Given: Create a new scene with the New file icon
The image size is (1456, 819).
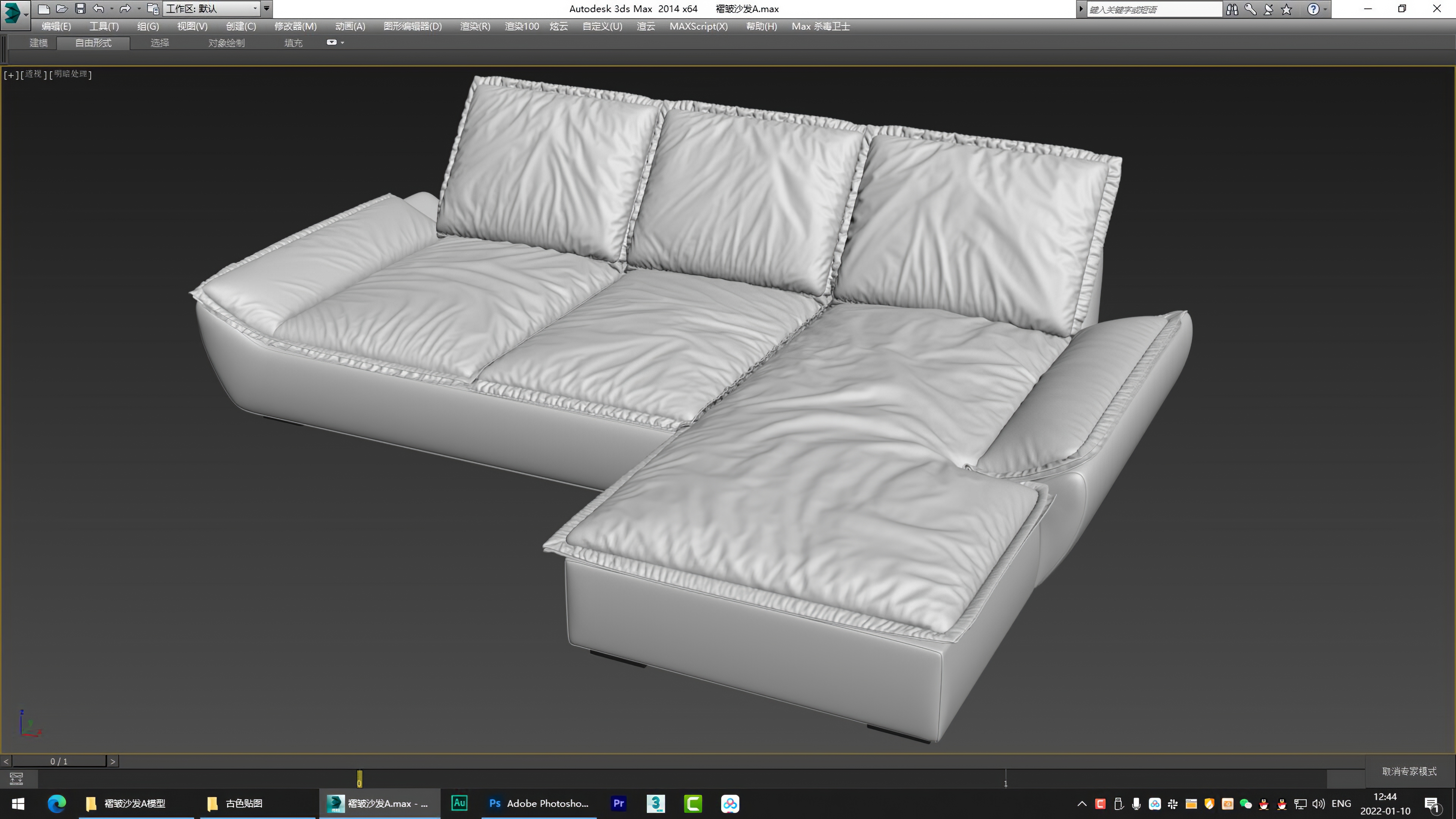Looking at the screenshot, I should coord(44,8).
